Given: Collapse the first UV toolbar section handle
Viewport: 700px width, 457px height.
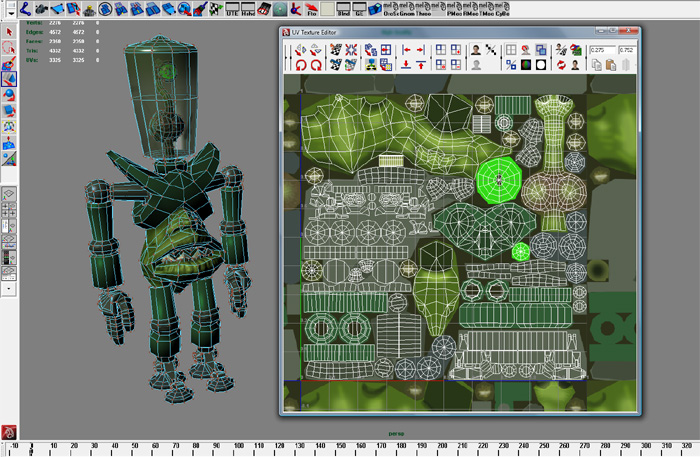Looking at the screenshot, I should click(288, 57).
